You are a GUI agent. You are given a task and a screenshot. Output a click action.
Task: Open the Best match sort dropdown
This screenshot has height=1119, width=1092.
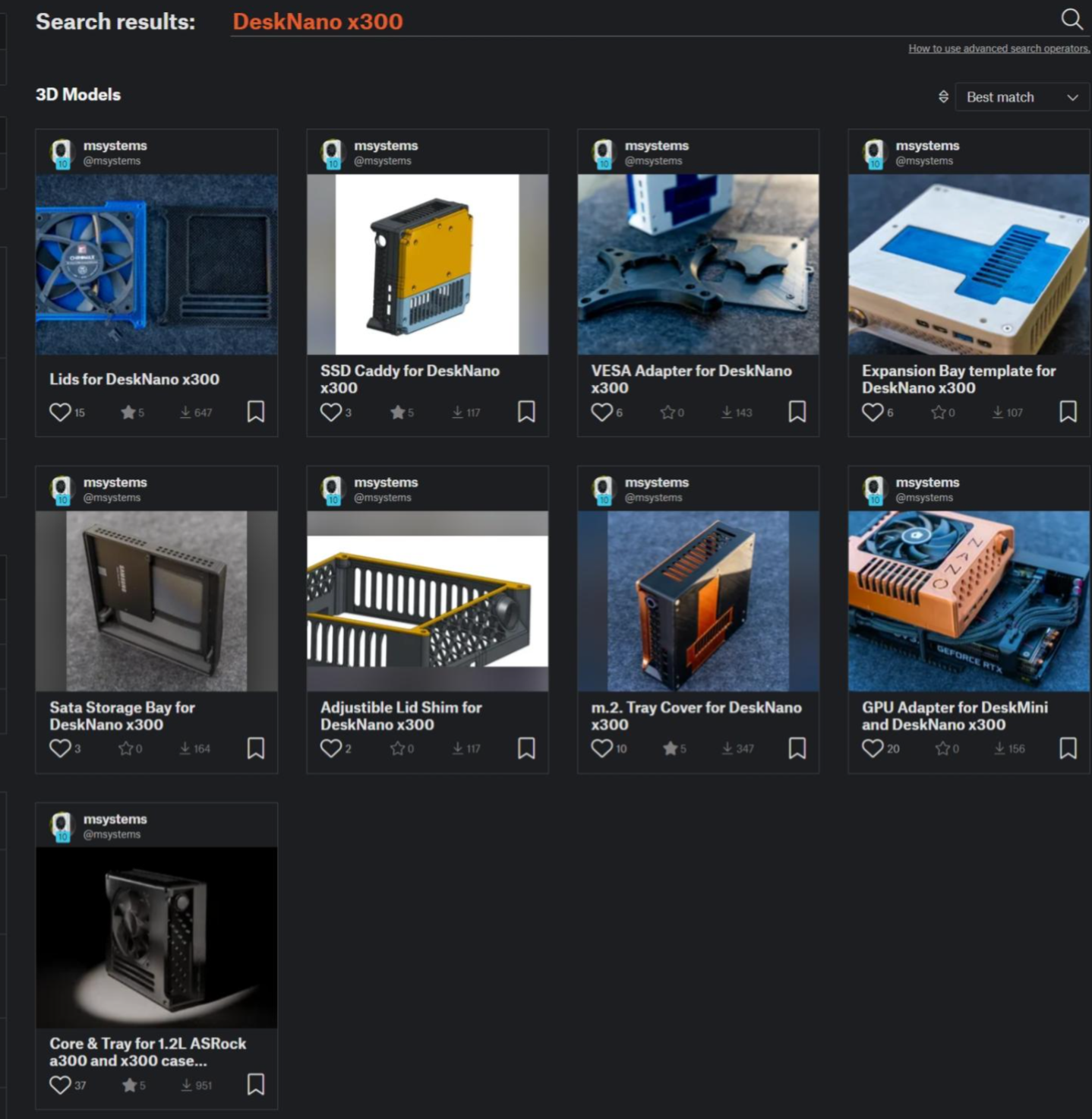(x=1021, y=97)
